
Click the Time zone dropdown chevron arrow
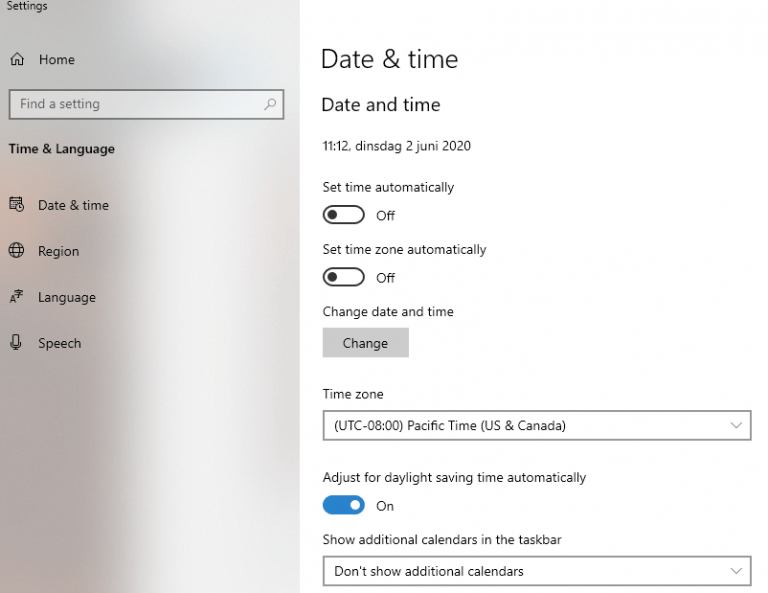pos(736,426)
